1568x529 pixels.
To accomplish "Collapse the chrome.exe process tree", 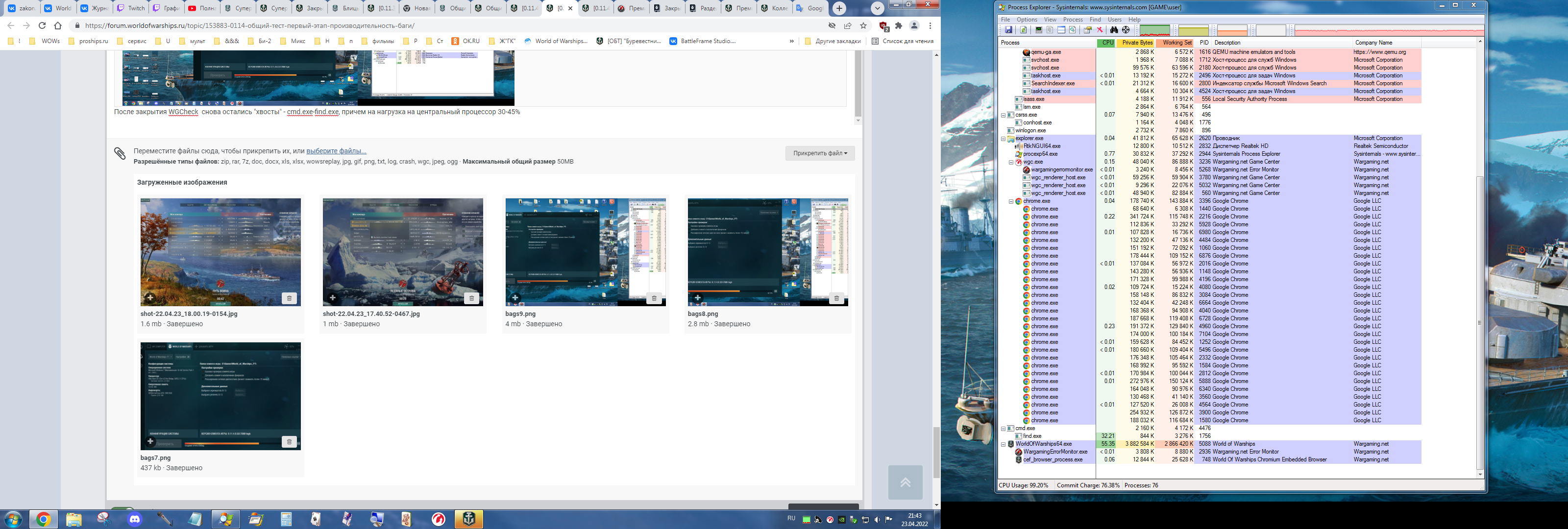I will [x=1011, y=201].
